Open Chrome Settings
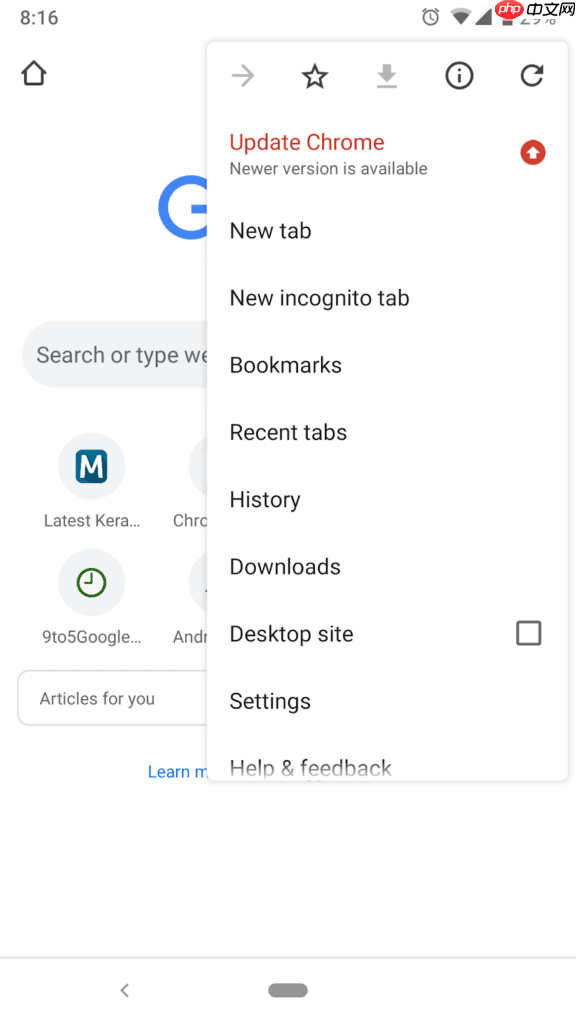 [270, 701]
